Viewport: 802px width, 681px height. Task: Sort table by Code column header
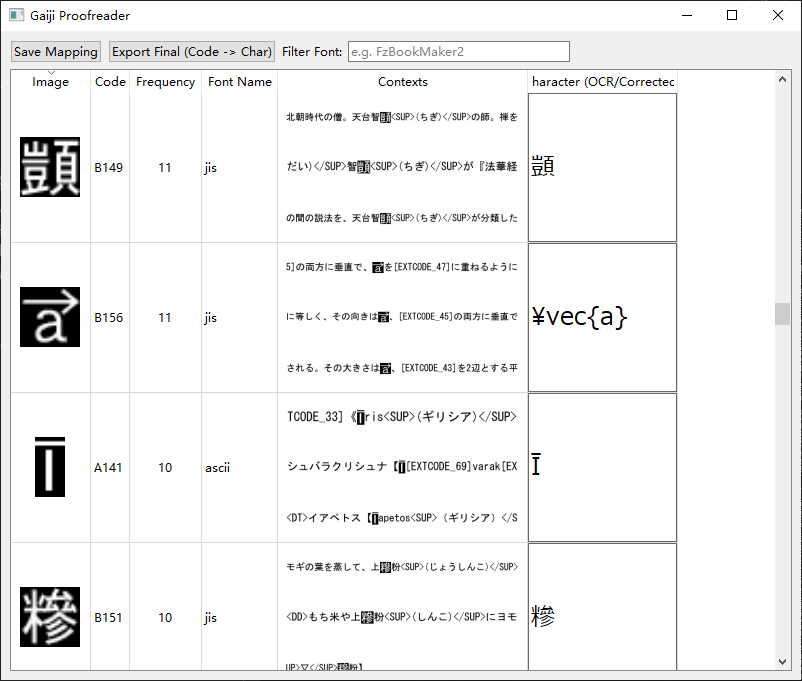pos(110,82)
